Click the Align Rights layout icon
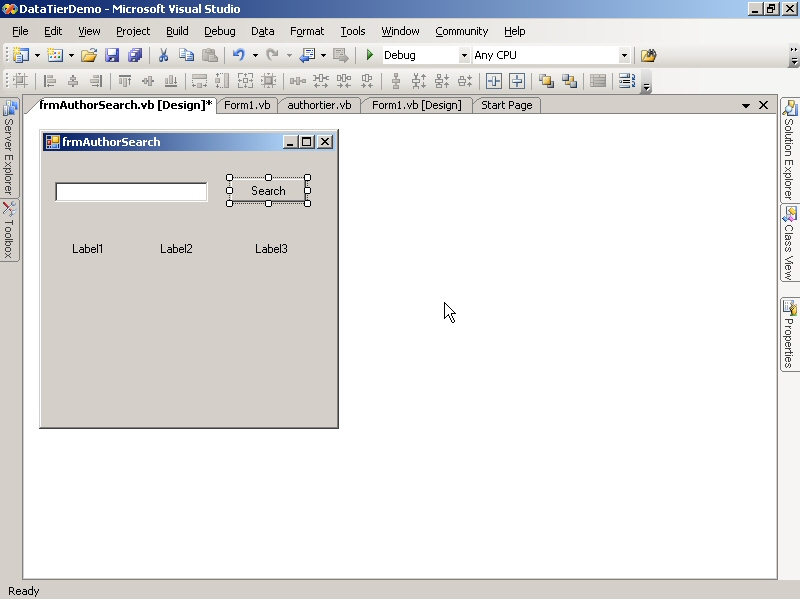 pos(96,81)
